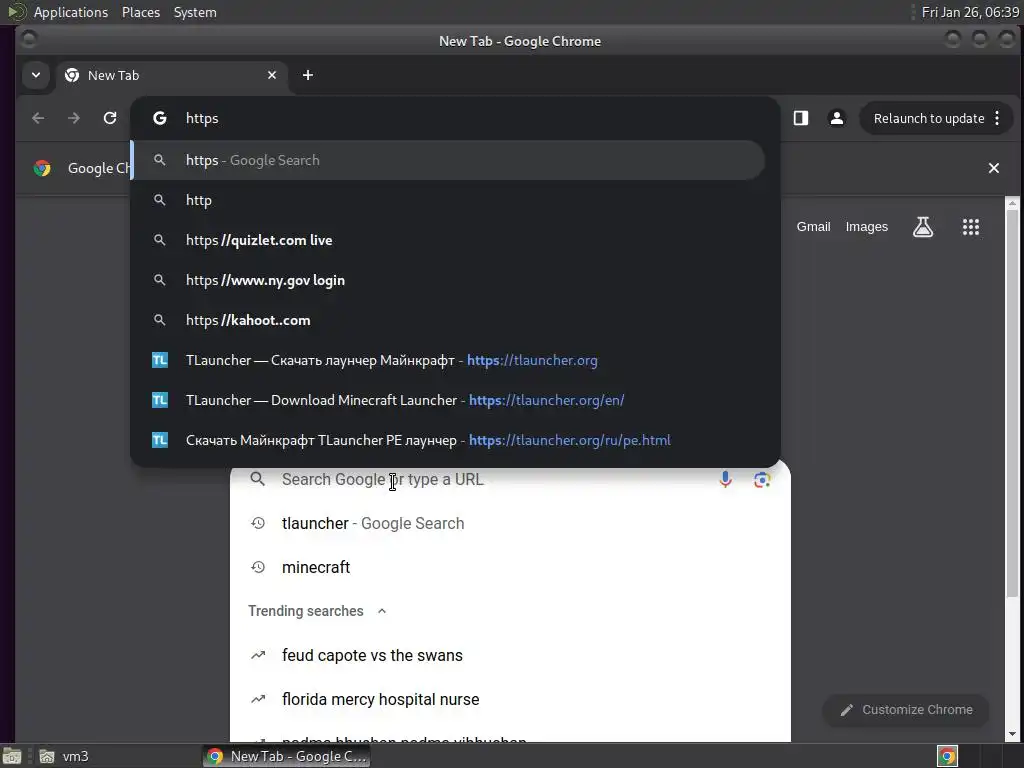The image size is (1024, 768).
Task: Select trending 'florida mercy hospital nurse'
Action: [x=510, y=699]
